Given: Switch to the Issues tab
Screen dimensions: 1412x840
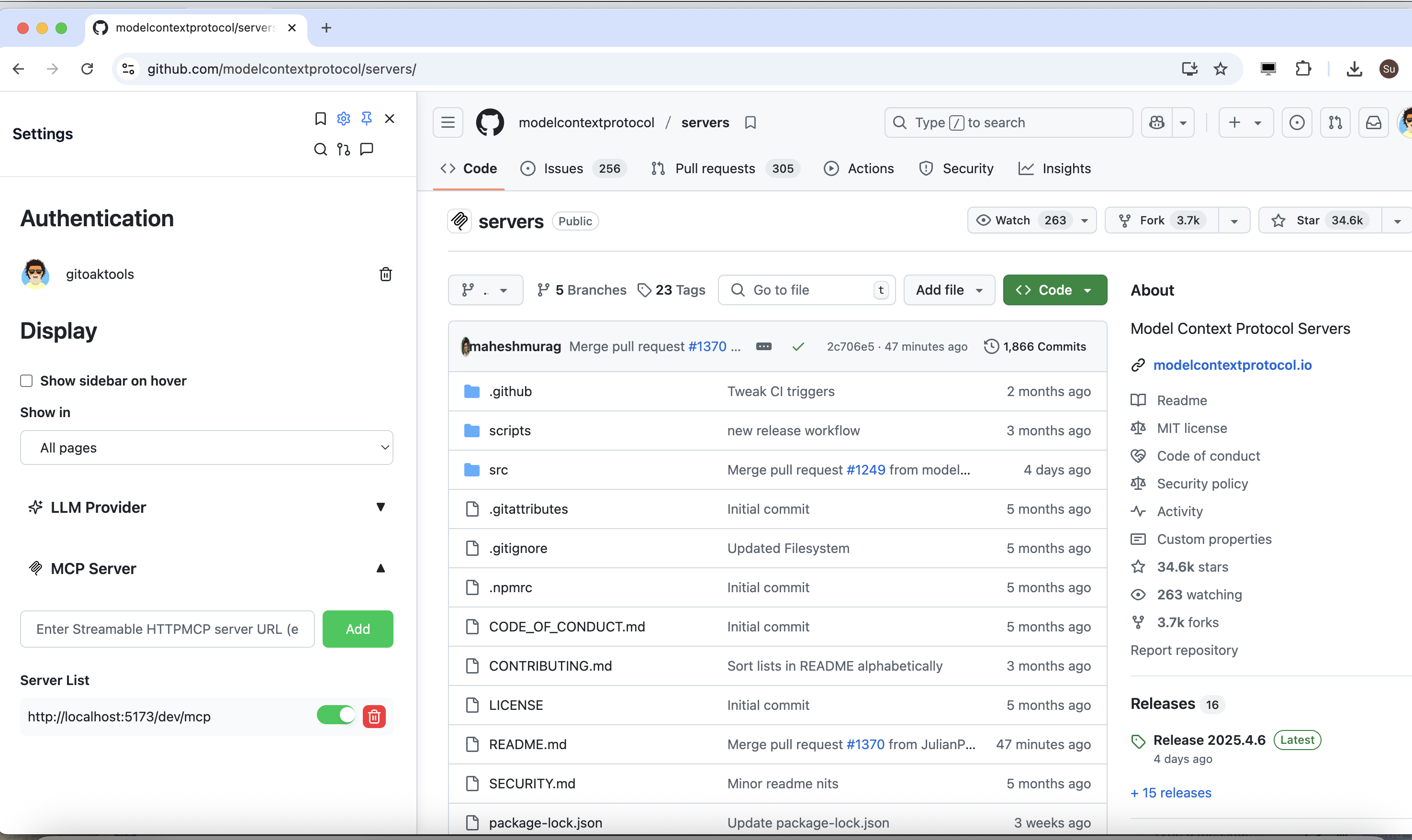Looking at the screenshot, I should pos(562,169).
